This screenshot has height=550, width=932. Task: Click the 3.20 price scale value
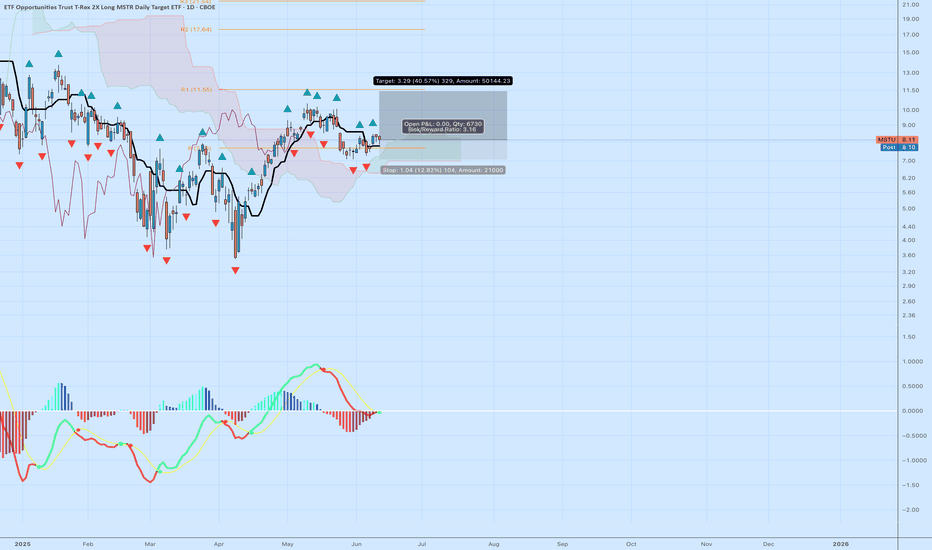click(x=909, y=272)
